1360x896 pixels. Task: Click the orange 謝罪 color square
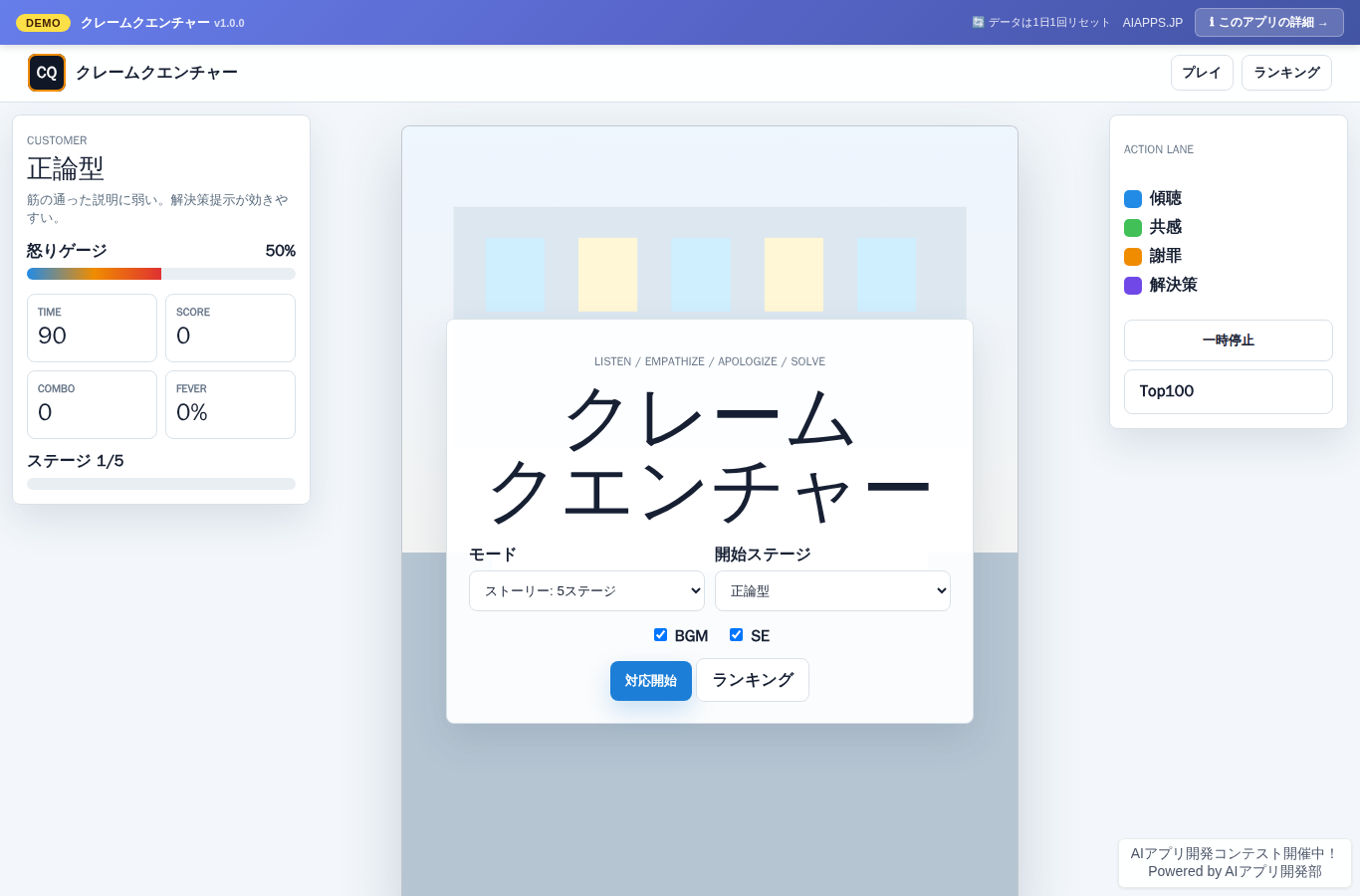(x=1133, y=257)
